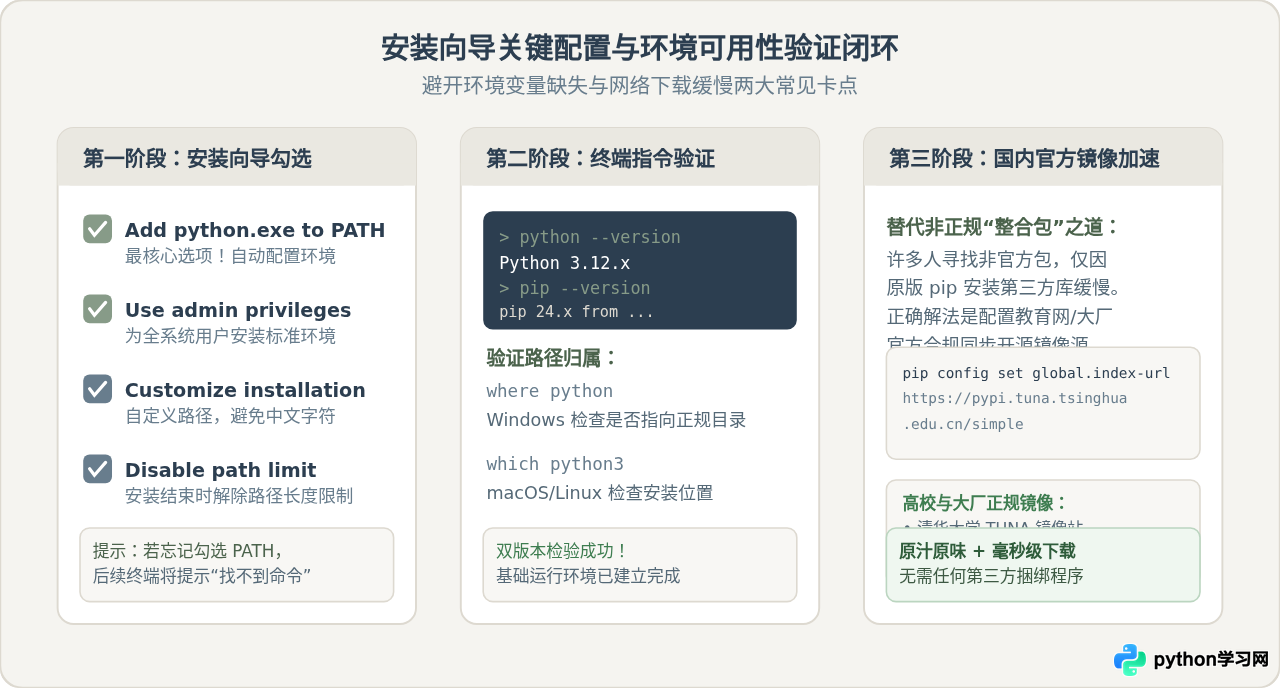
Task: Click the text 自定义路径，避免中文字符
Action: click(x=230, y=416)
